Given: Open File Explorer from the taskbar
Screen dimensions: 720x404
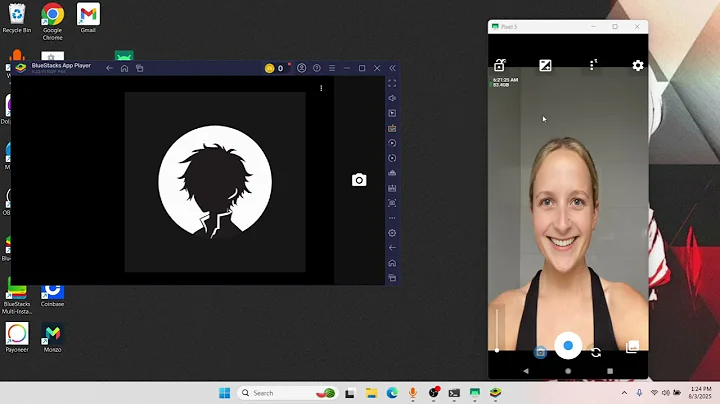Looking at the screenshot, I should 371,393.
